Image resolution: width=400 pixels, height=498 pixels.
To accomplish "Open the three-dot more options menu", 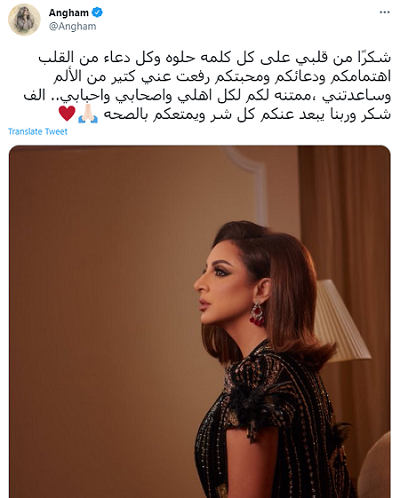I will 384,12.
